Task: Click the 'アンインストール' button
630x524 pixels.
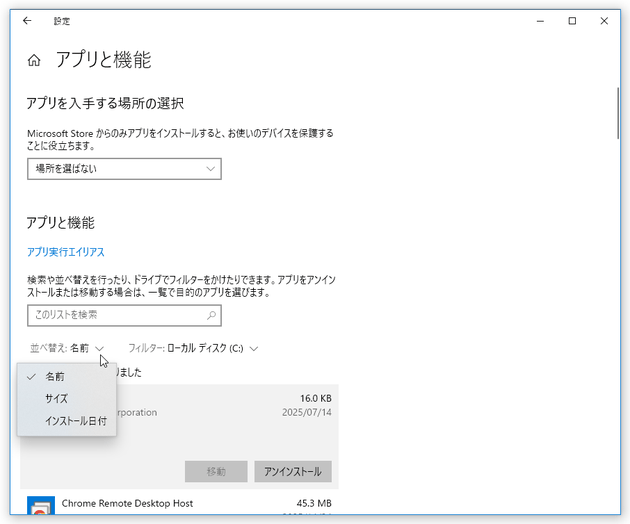Action: tap(293, 471)
